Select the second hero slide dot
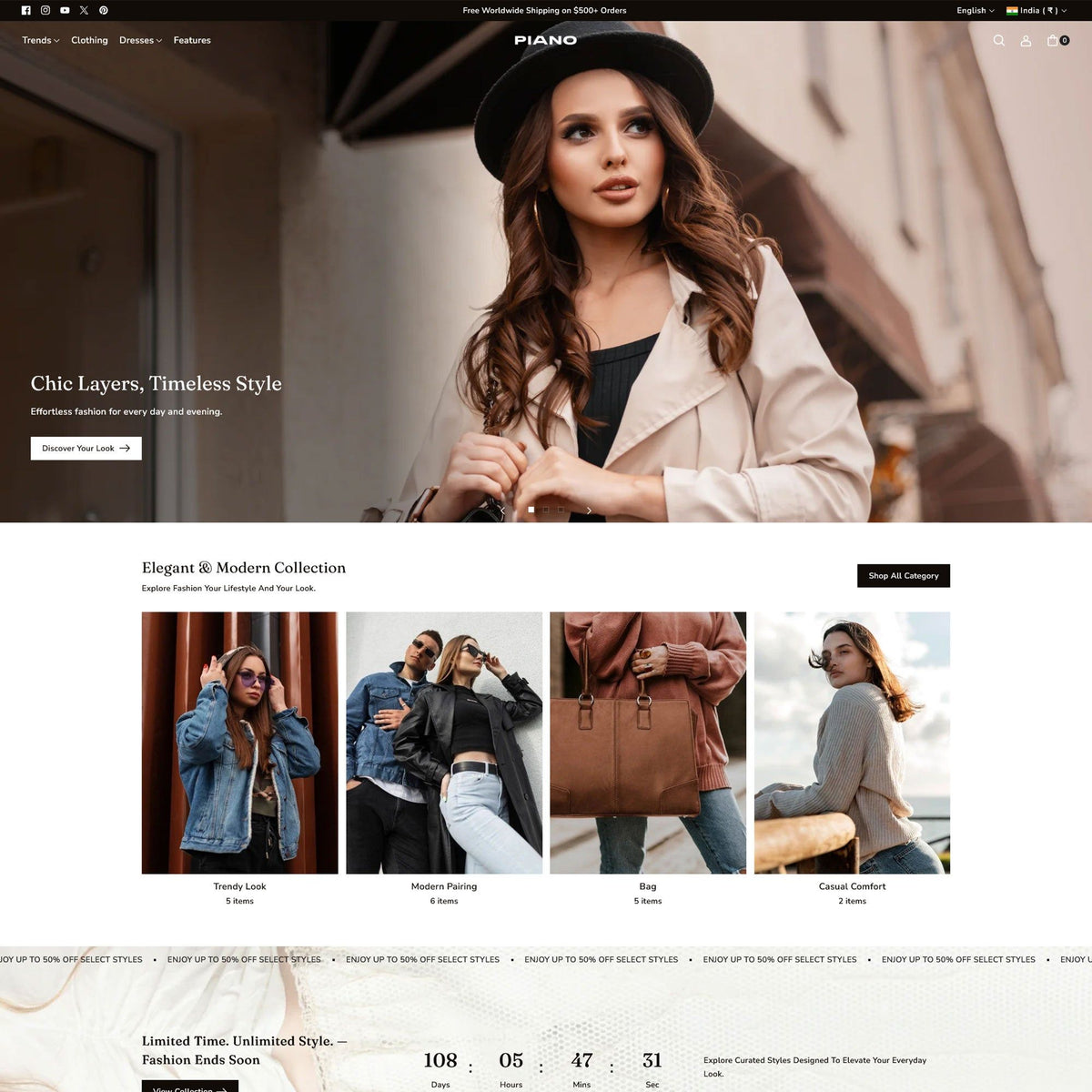This screenshot has height=1092, width=1092. tap(546, 510)
